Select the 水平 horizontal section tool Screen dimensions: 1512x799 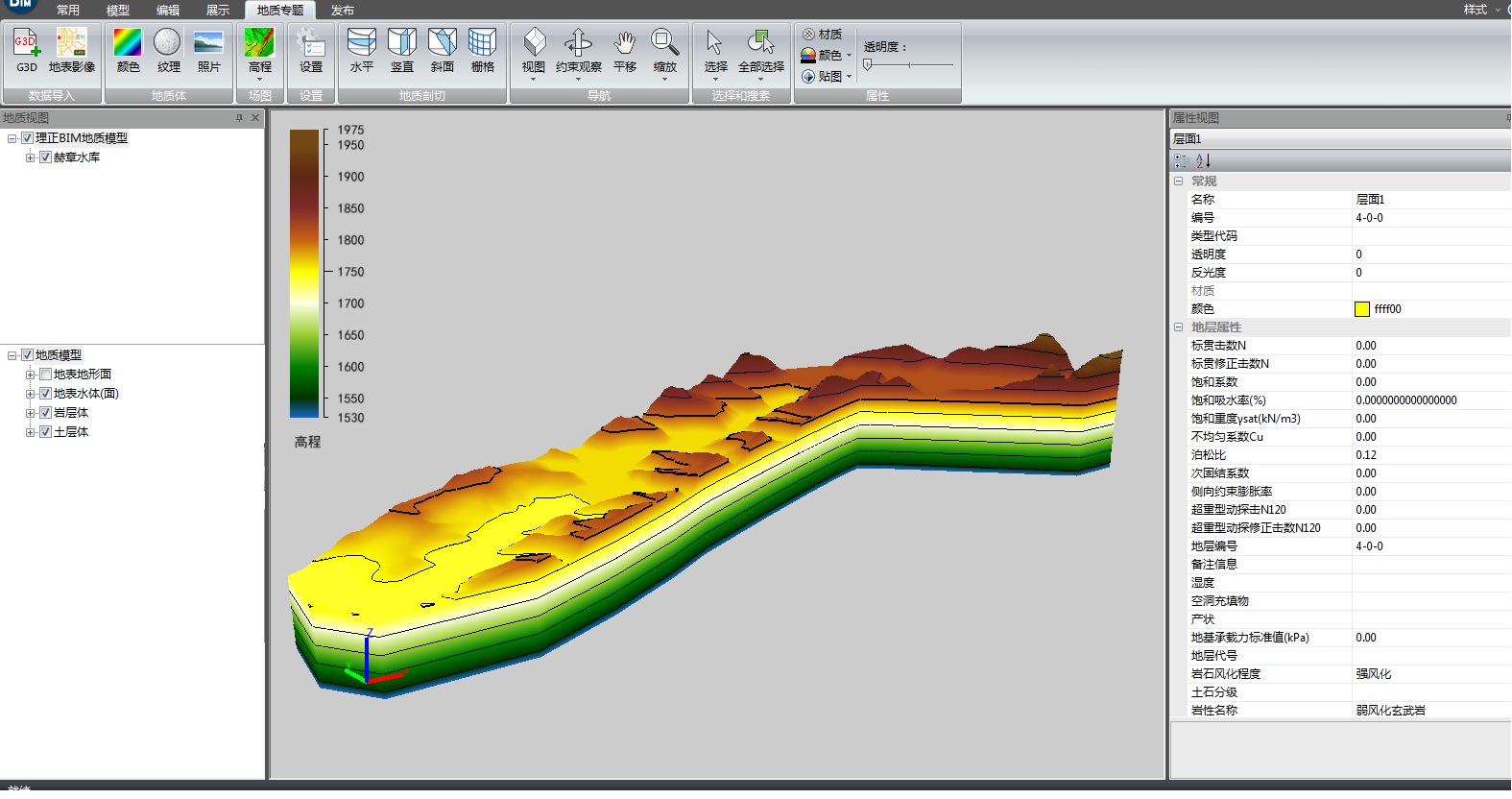361,44
